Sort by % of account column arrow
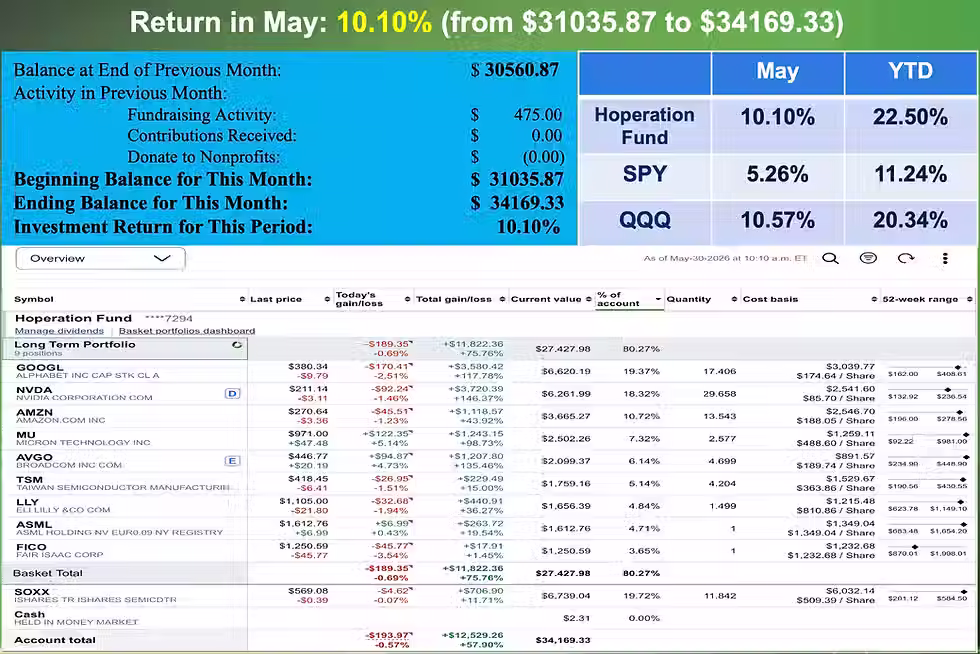This screenshot has height=654, width=980. (658, 299)
